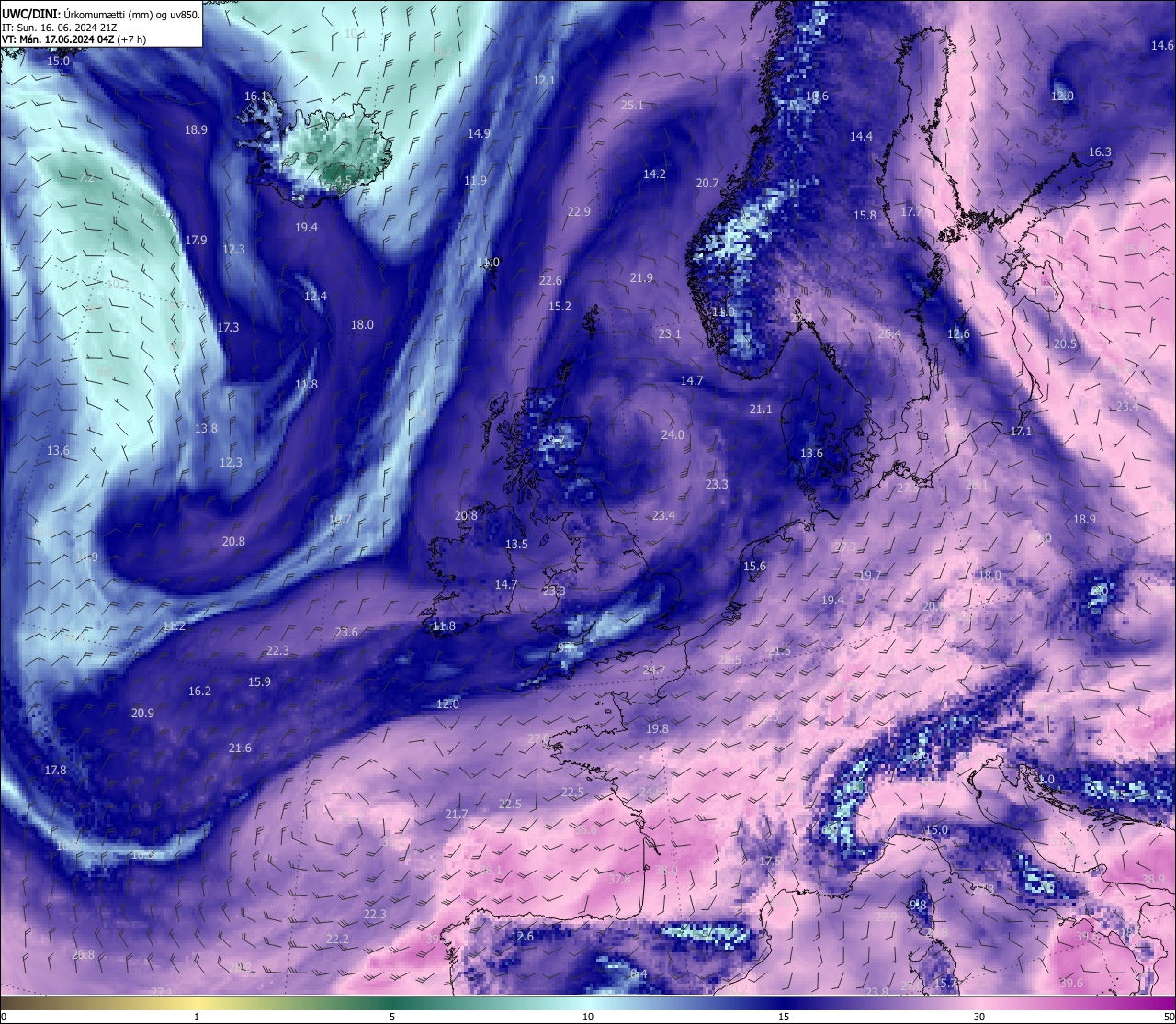1176x1024 pixels.
Task: Click the 14.6 value in the top-right corner
Action: (1162, 46)
